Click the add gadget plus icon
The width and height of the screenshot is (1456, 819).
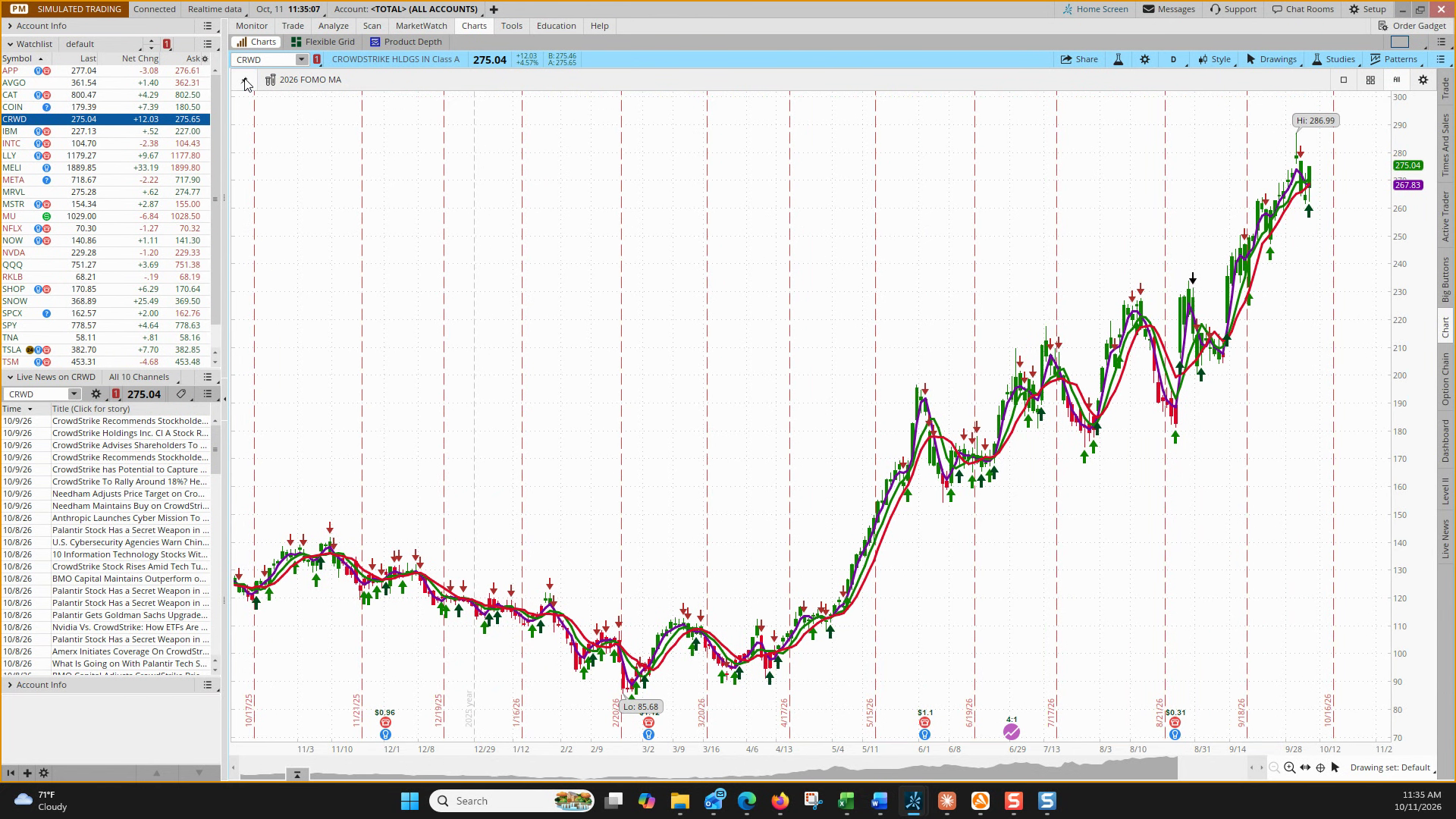pos(27,773)
